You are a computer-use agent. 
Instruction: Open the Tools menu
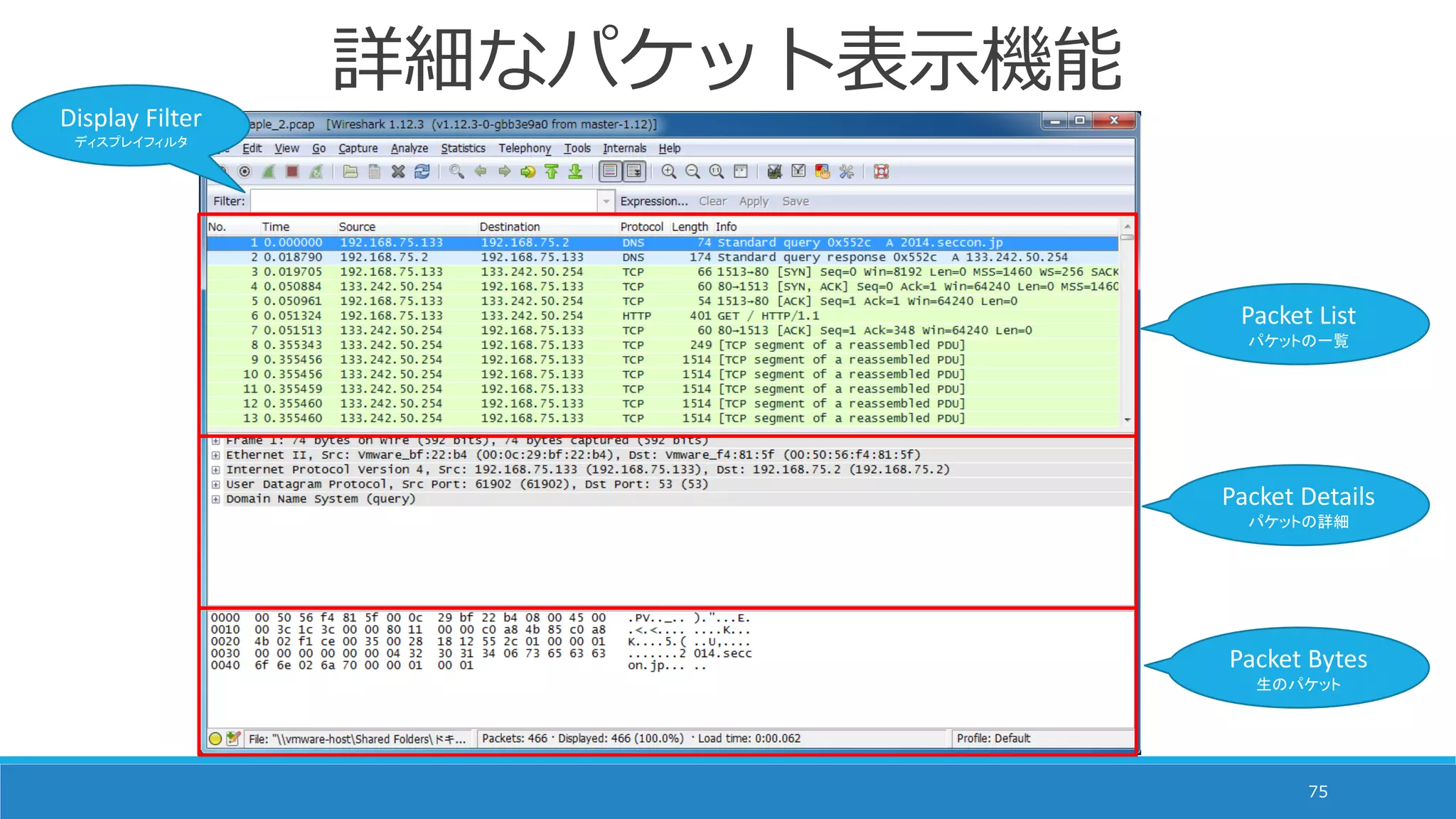[x=577, y=148]
